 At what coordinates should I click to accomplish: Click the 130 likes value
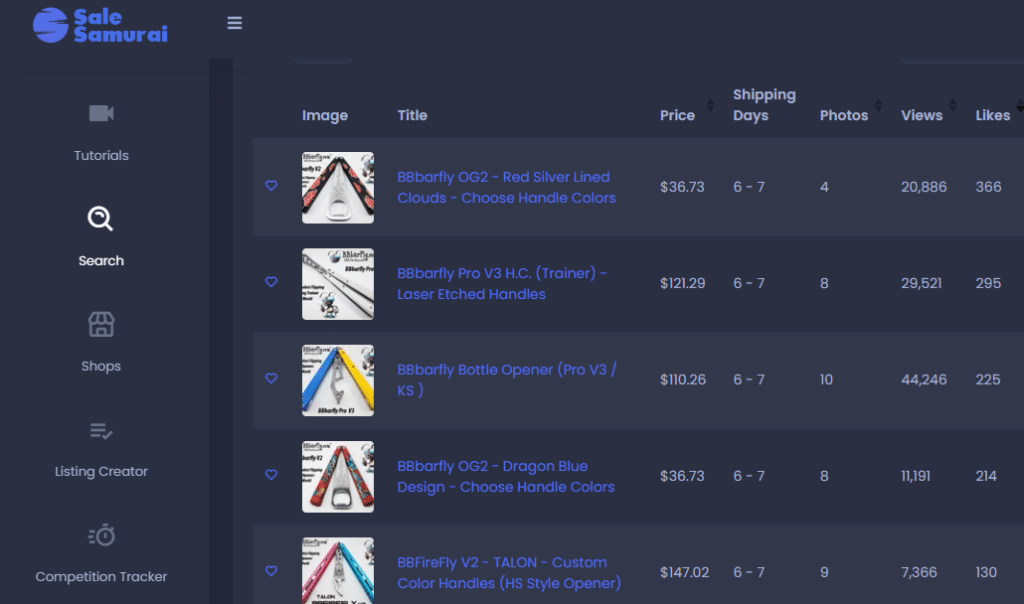coord(986,573)
